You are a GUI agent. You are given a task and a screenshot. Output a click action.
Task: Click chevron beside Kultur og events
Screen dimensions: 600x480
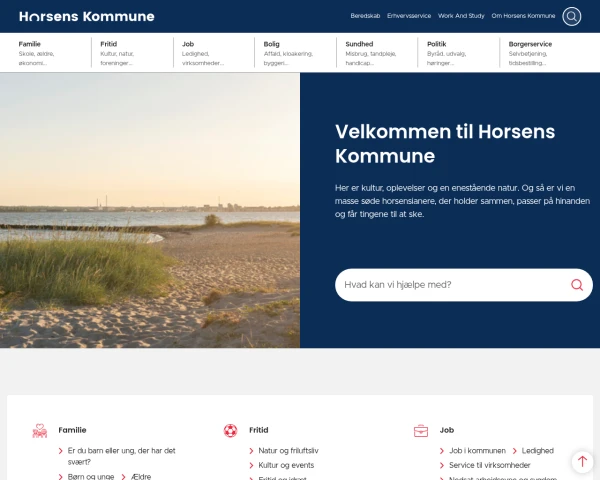point(251,465)
